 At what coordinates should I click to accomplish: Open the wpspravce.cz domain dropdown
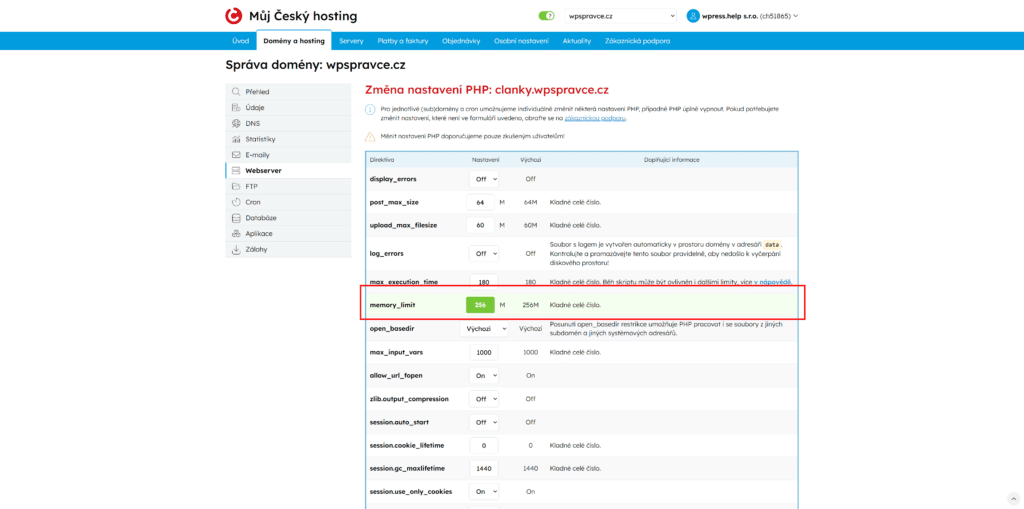tap(620, 16)
